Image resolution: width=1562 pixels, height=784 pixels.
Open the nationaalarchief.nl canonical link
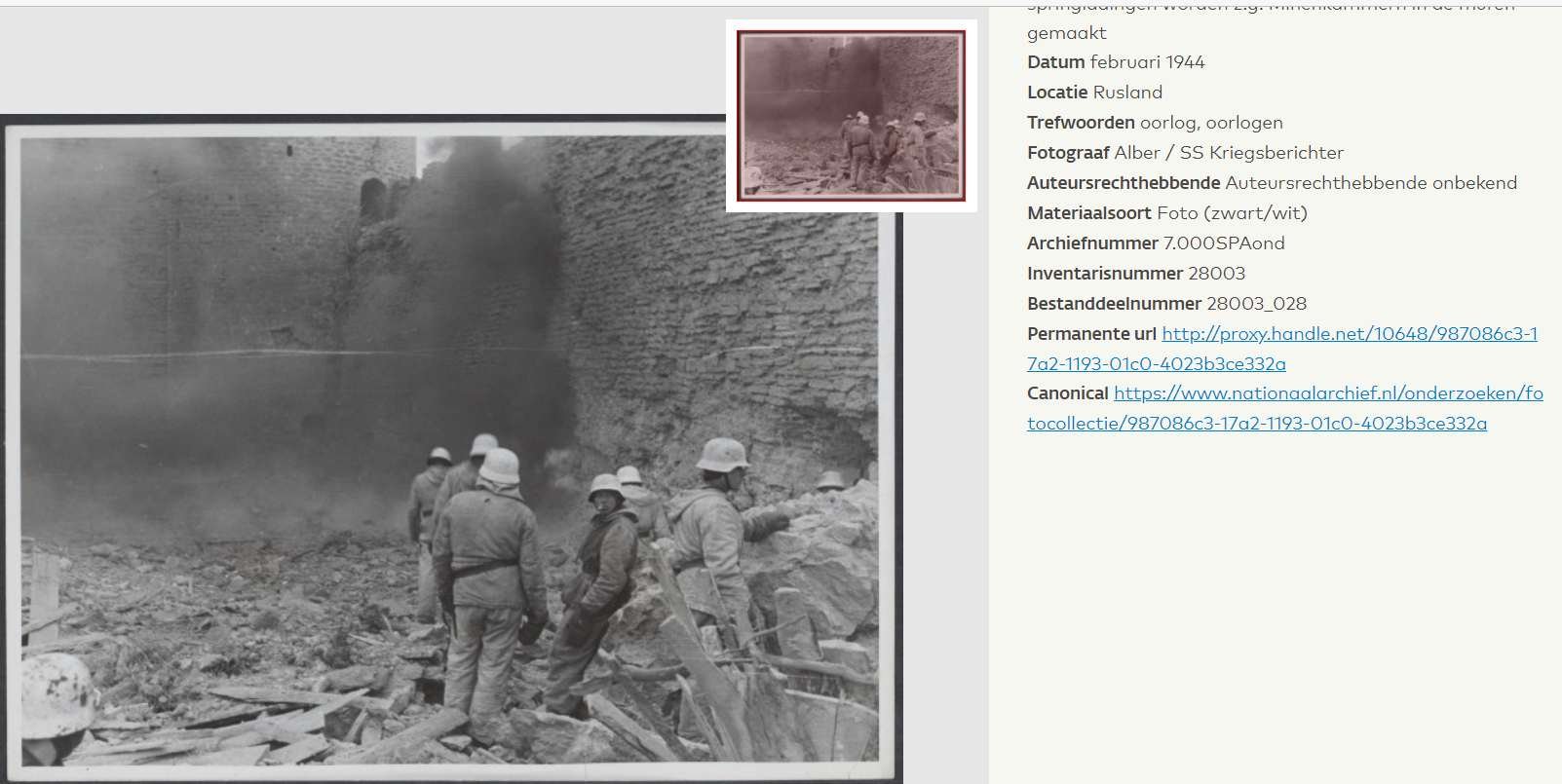click(1327, 393)
